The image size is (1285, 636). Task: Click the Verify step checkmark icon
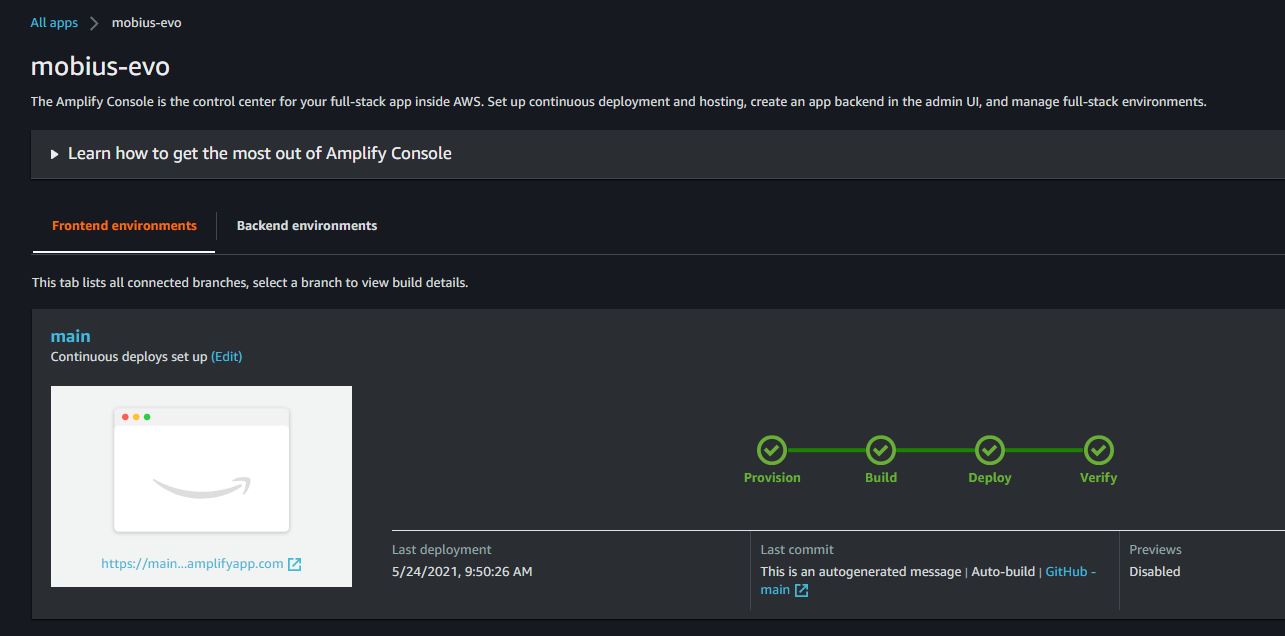click(x=1099, y=450)
